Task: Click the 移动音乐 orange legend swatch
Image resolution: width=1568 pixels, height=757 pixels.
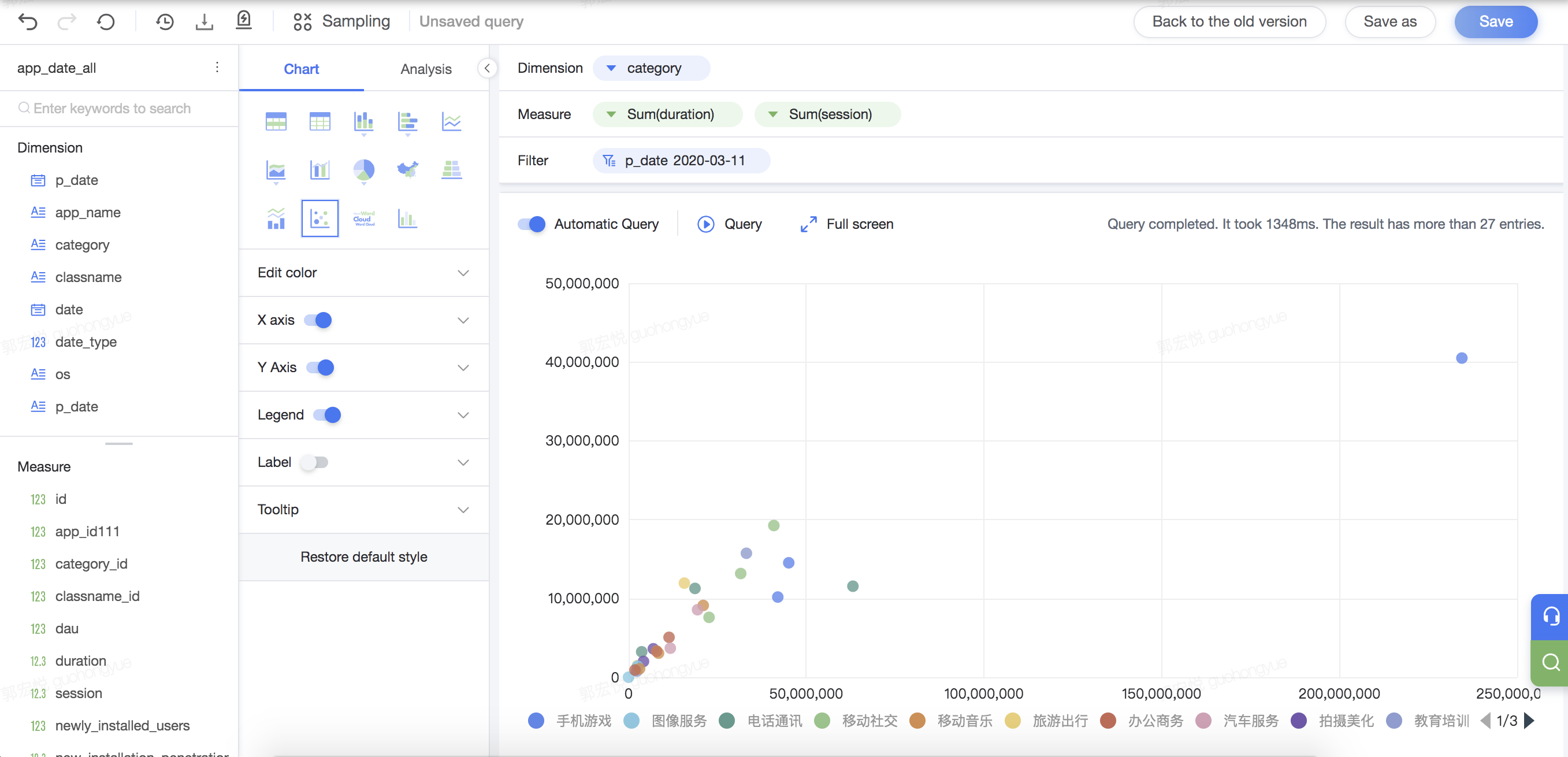Action: (917, 721)
